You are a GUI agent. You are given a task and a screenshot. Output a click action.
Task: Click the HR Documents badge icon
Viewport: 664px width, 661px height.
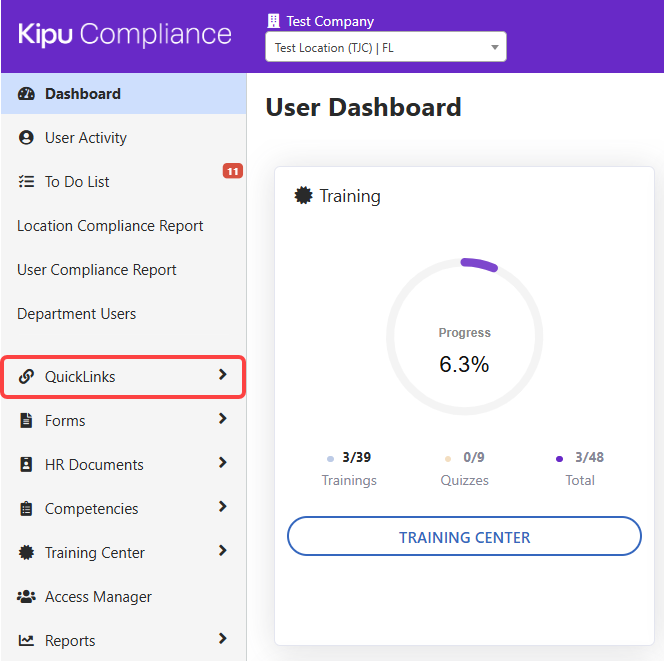coord(27,465)
